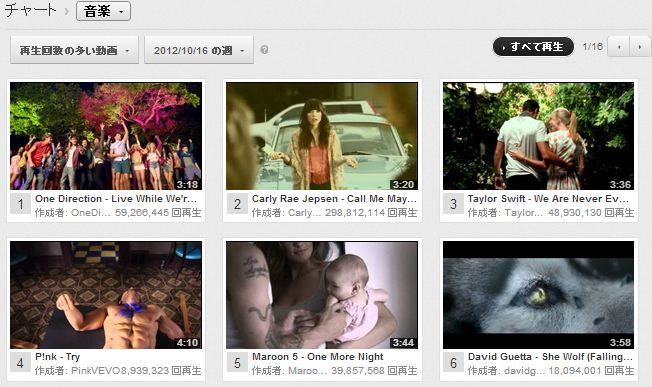Viewport: 652px width, 387px height.
Task: Click the rank 6 number badge
Action: point(453,363)
